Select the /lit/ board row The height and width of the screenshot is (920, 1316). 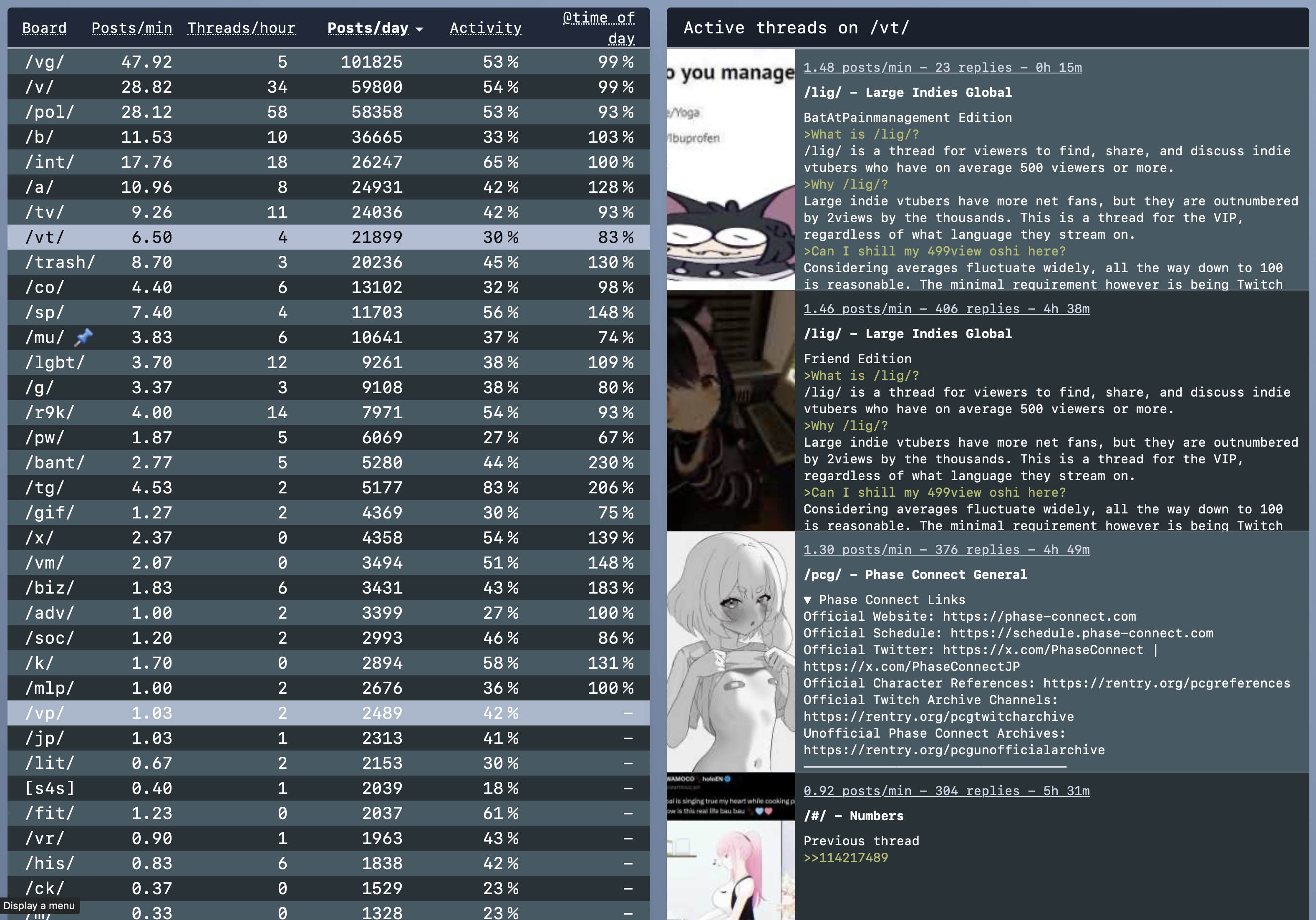point(328,763)
